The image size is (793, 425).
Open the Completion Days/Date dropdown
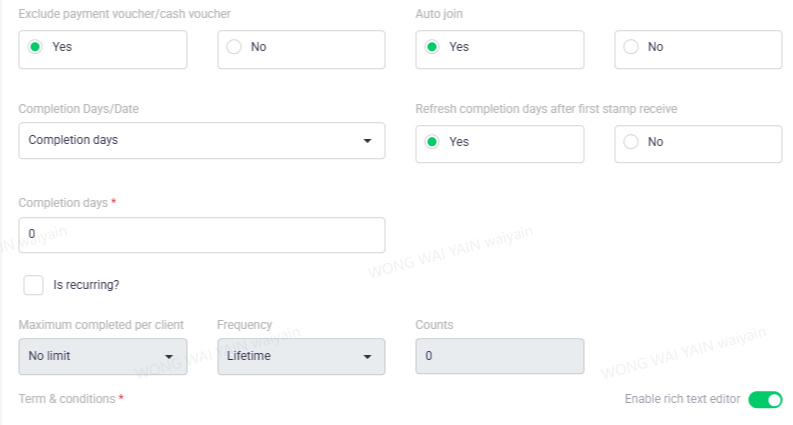200,140
